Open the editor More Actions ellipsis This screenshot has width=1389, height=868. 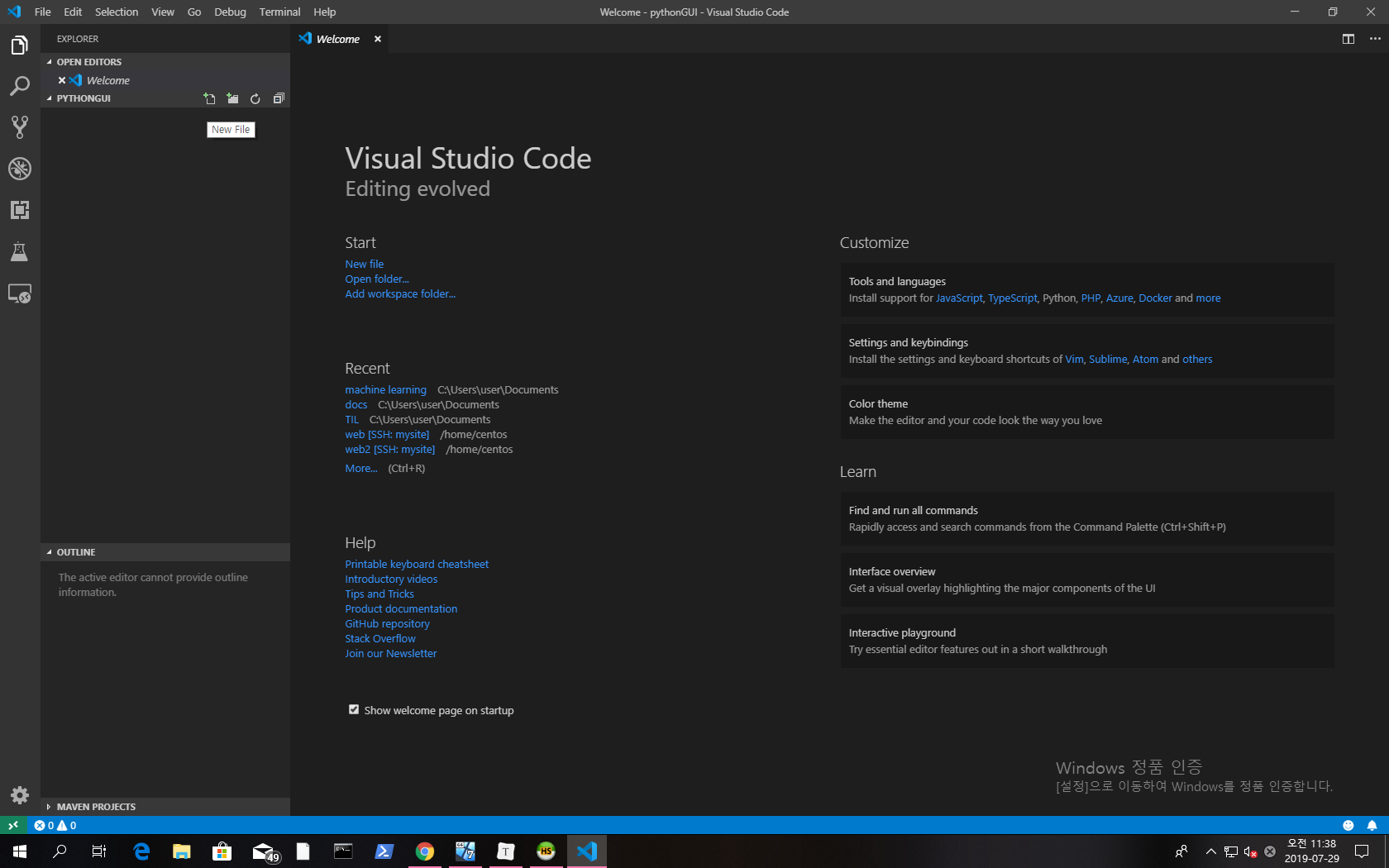click(1375, 39)
